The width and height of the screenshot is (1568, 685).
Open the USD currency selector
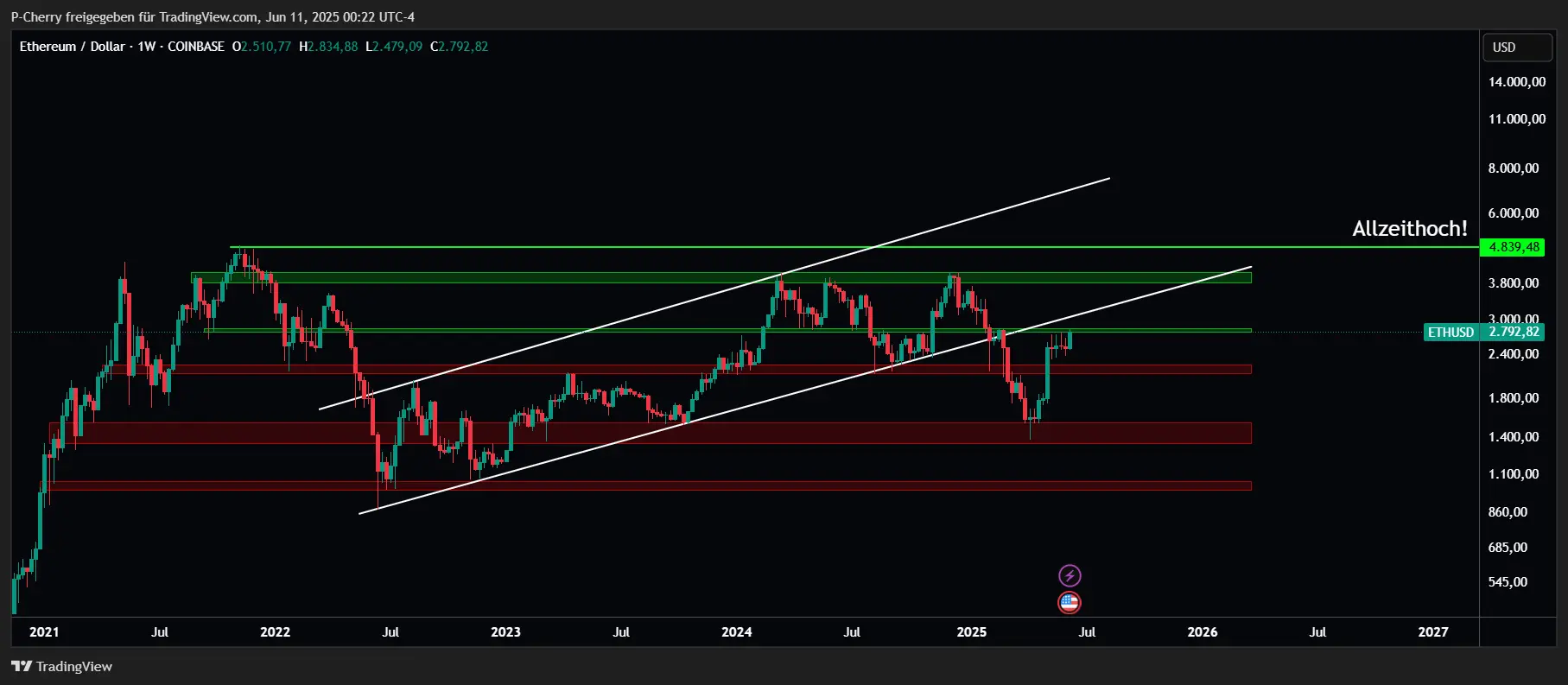(x=1516, y=48)
